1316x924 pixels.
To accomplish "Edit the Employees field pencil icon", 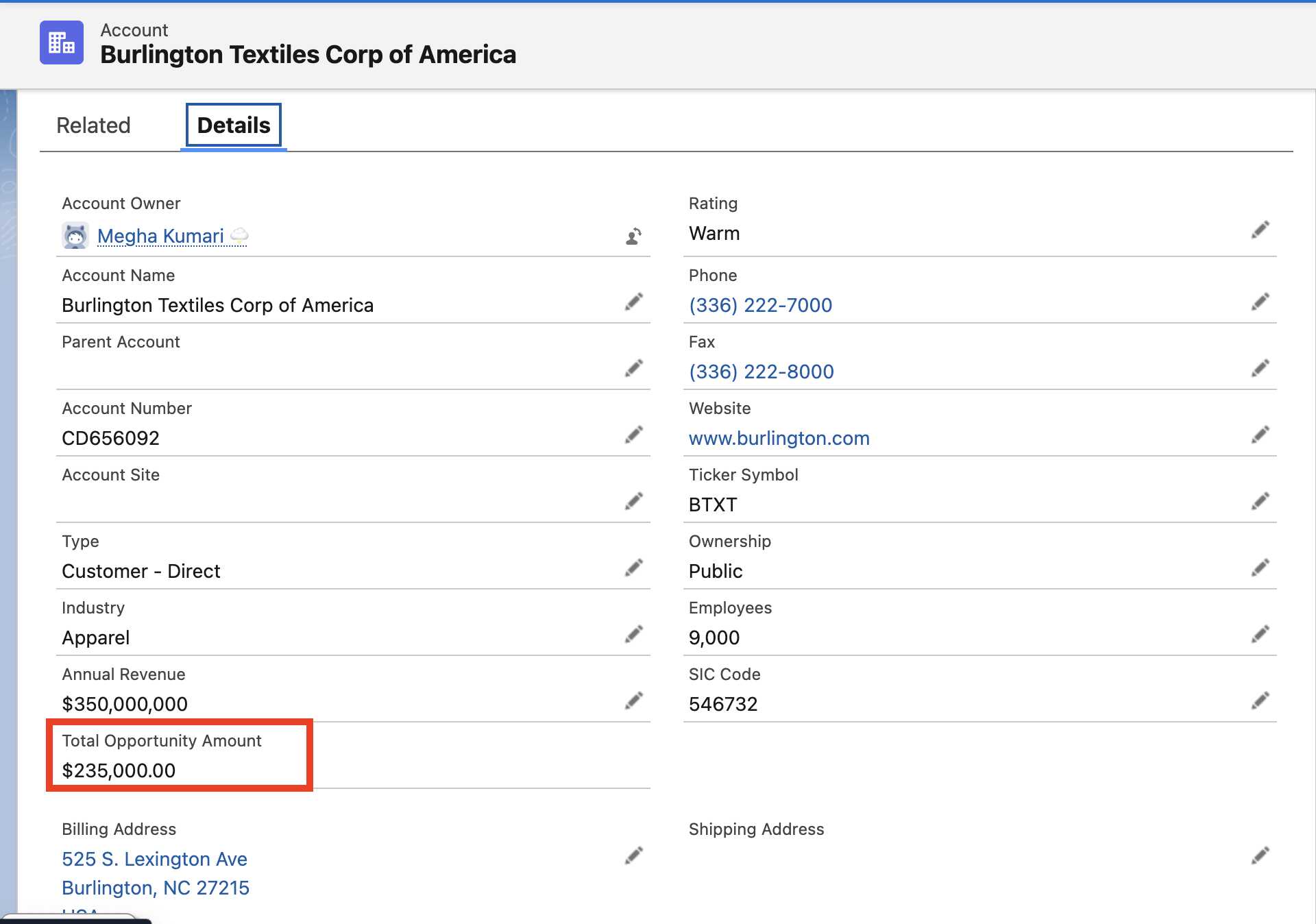I will click(1260, 634).
